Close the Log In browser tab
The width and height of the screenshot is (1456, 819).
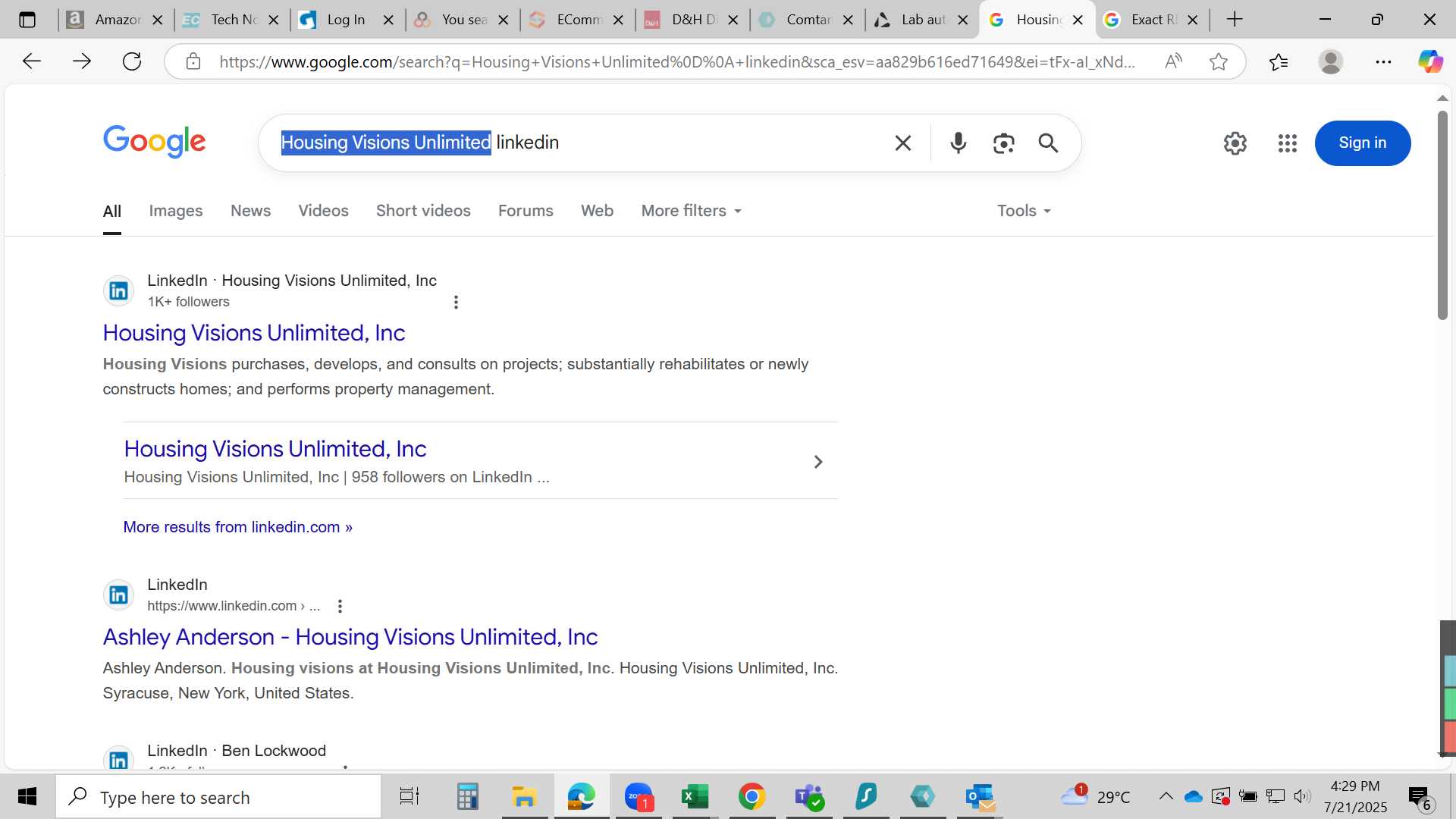(x=388, y=20)
